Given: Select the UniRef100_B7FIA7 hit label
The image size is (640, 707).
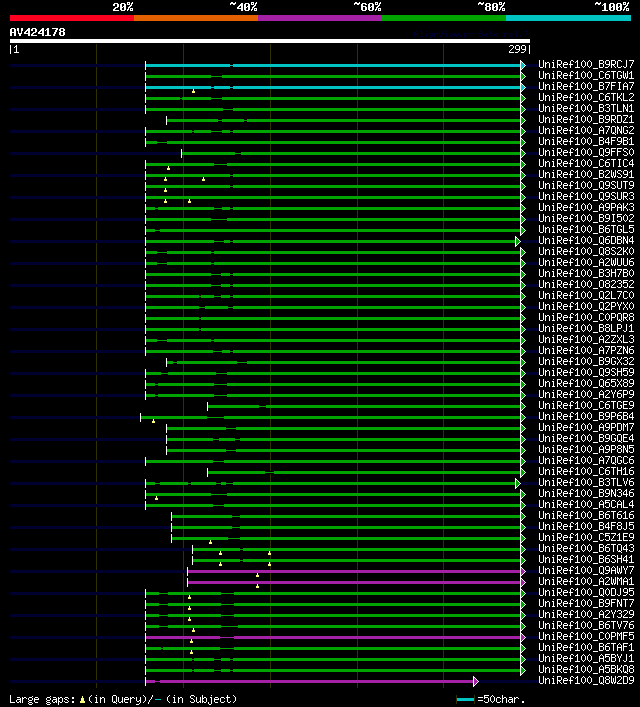Looking at the screenshot, I should coord(586,86).
